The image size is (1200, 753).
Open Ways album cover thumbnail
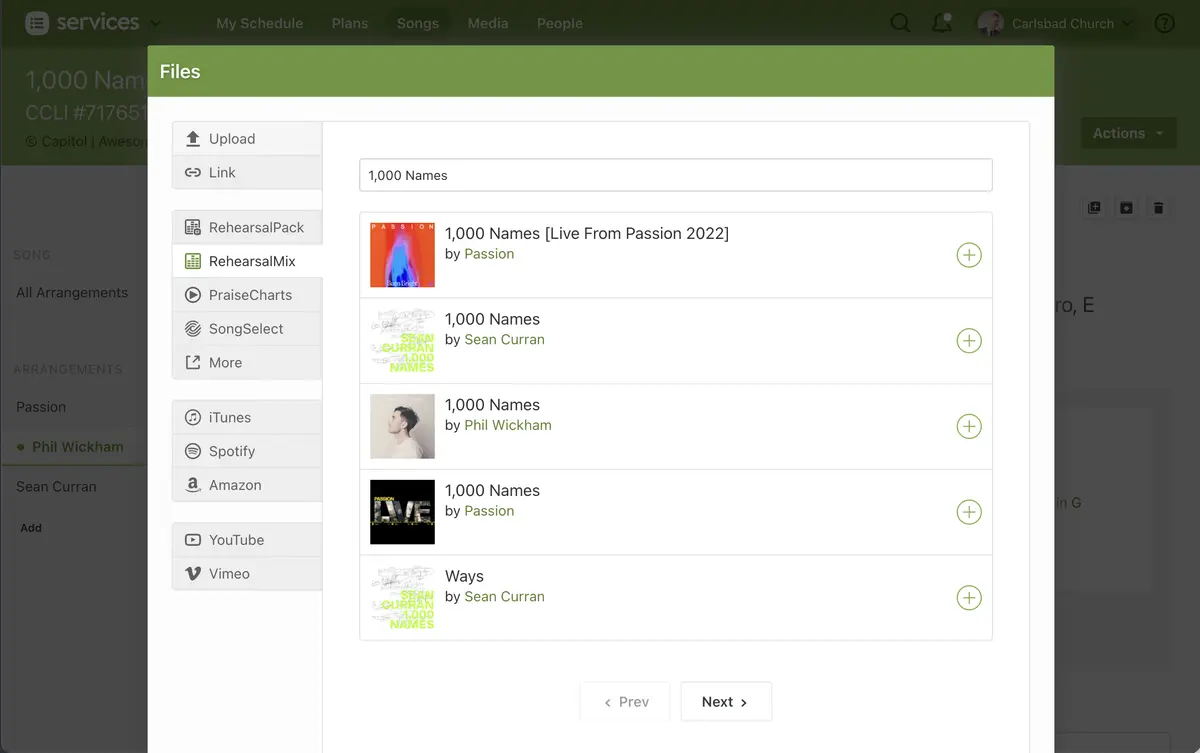pyautogui.click(x=402, y=598)
